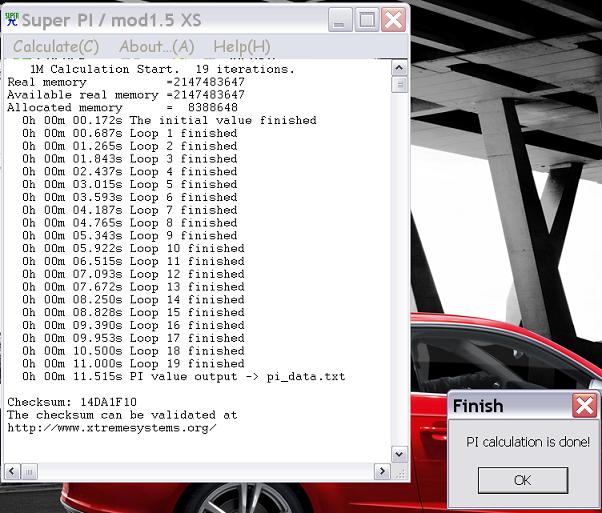Click the 'Super PI / mod1.5 XS' title
Viewport: 602px width, 513px height.
click(111, 20)
